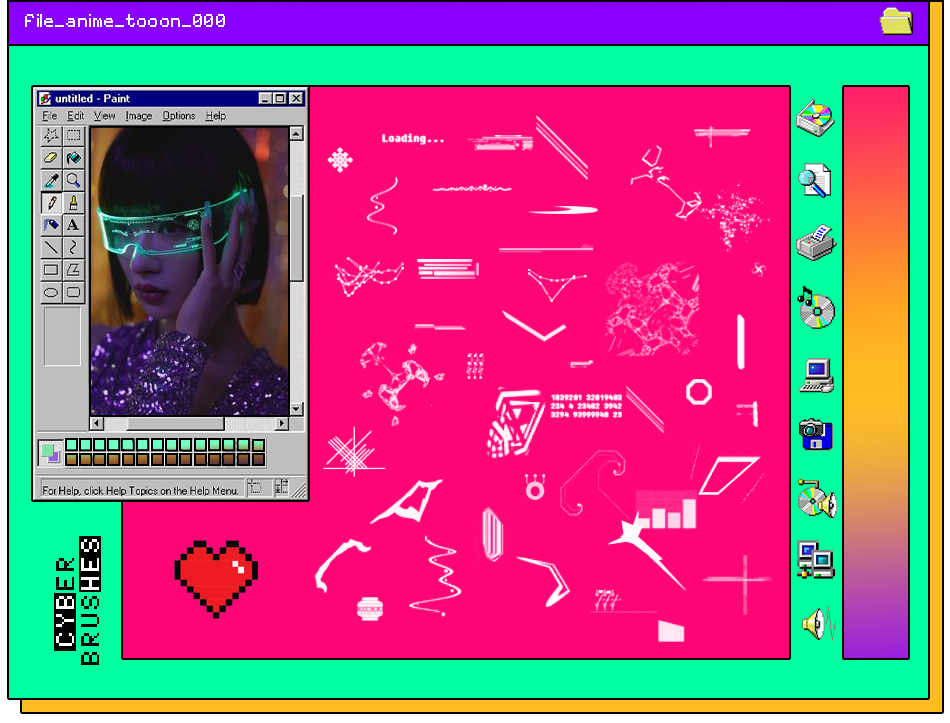
Task: Open the CD with loudspeaker icon
Action: 817,499
